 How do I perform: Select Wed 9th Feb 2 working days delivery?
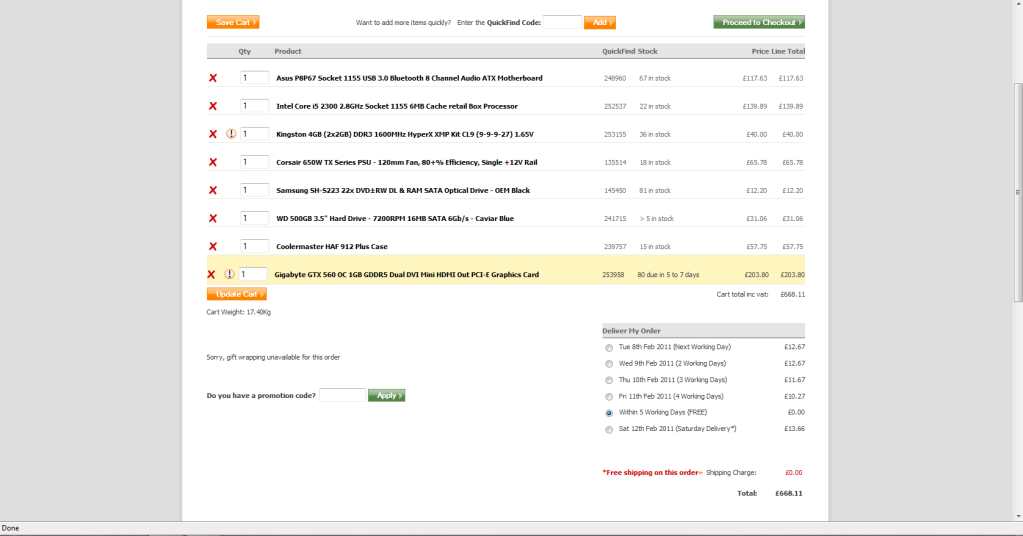click(x=609, y=364)
